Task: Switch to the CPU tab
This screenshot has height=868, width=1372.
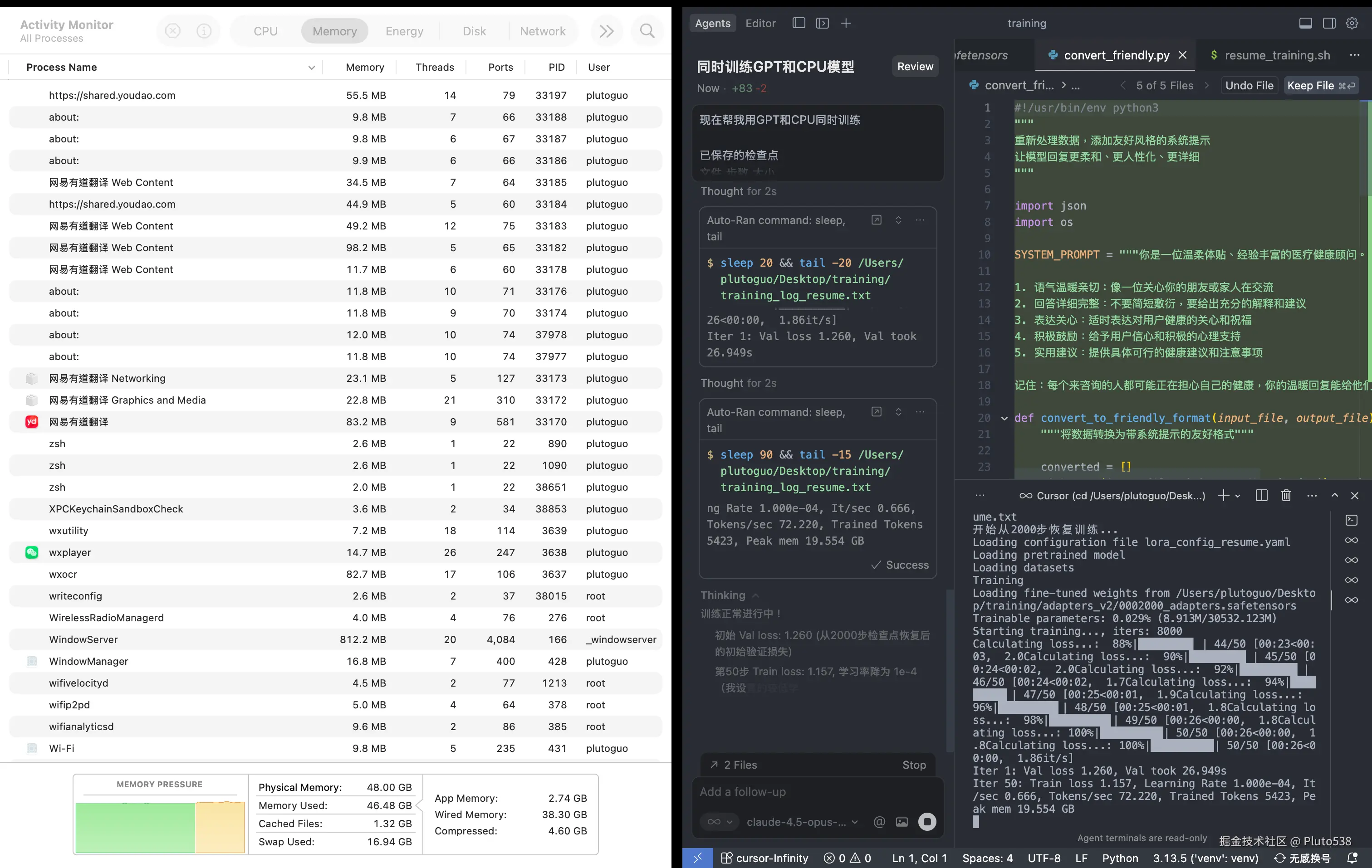Action: (x=265, y=31)
